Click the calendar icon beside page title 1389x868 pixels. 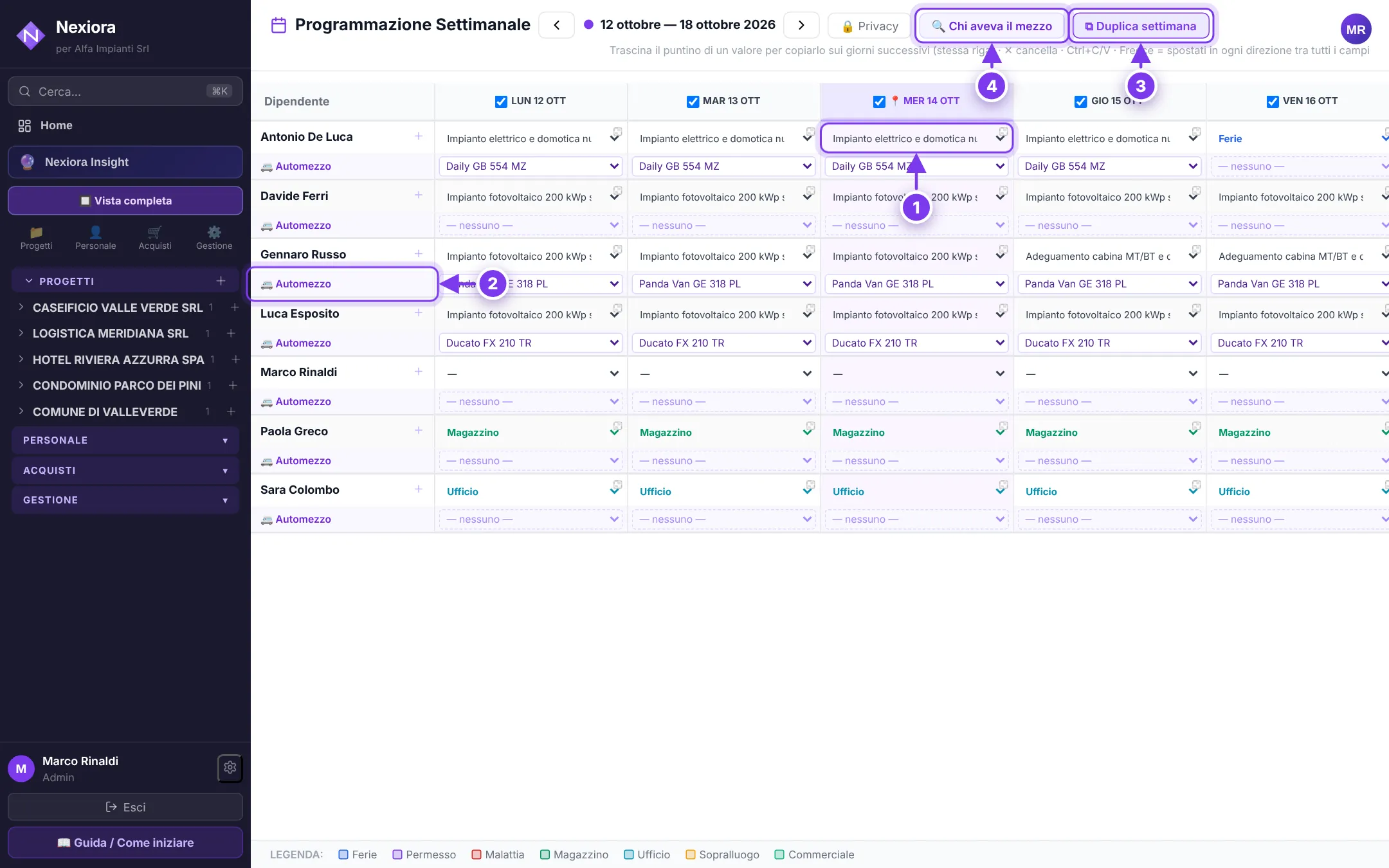point(278,25)
